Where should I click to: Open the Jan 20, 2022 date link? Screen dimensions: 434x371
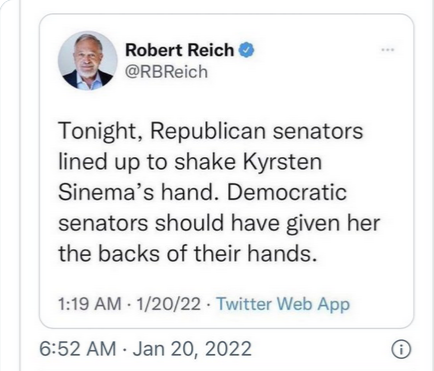coord(192,349)
